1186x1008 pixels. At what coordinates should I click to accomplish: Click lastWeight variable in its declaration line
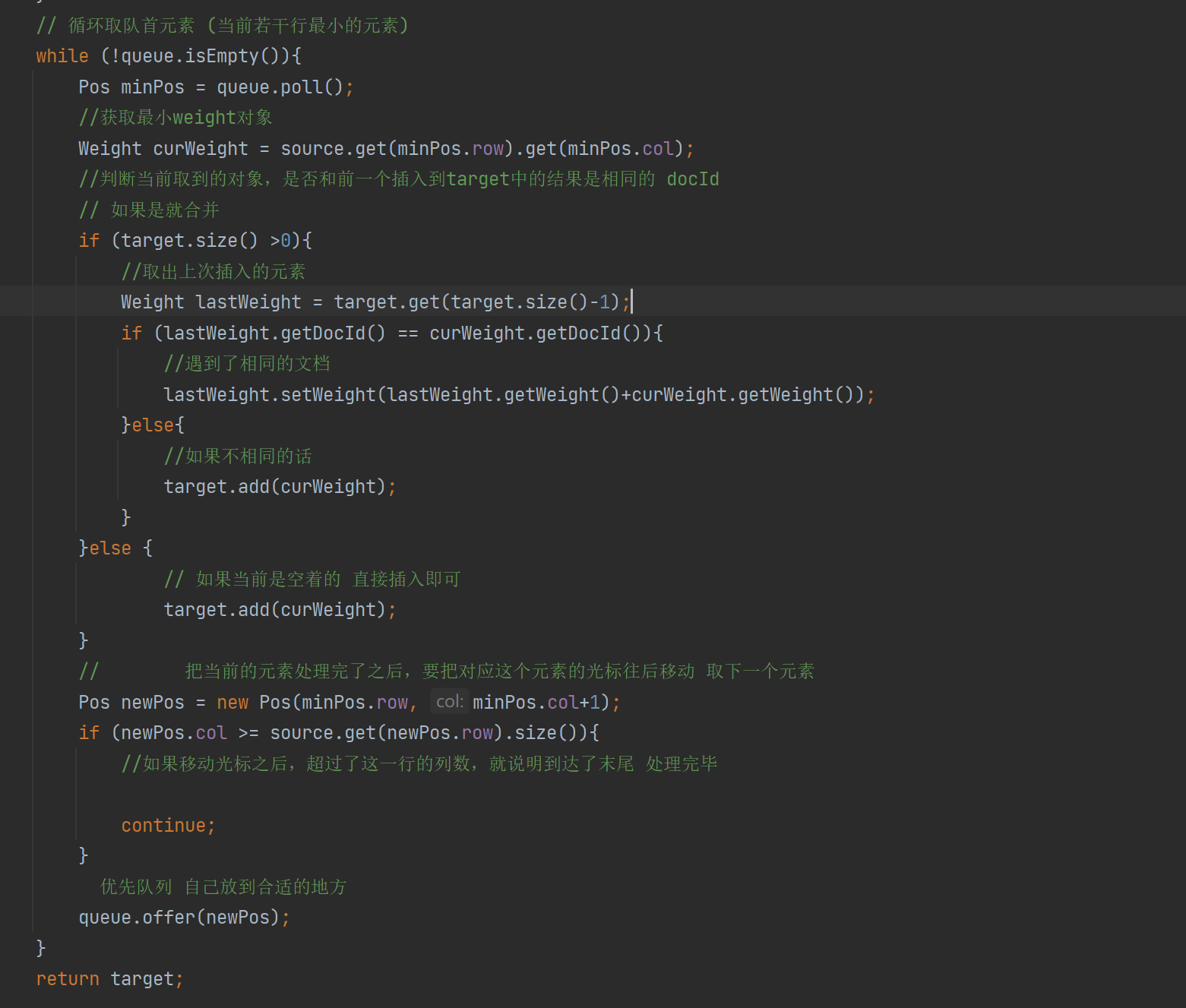[x=248, y=302]
